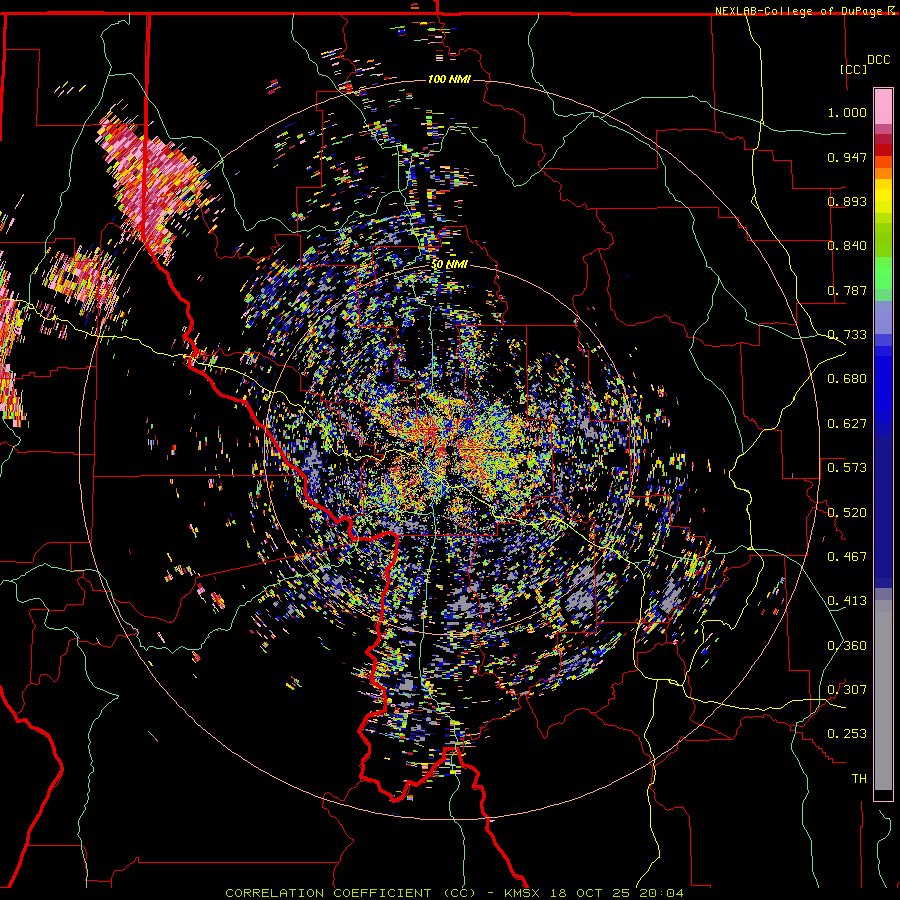Click the Correlation Coefficient KMSX caption at bottom

(x=454, y=893)
